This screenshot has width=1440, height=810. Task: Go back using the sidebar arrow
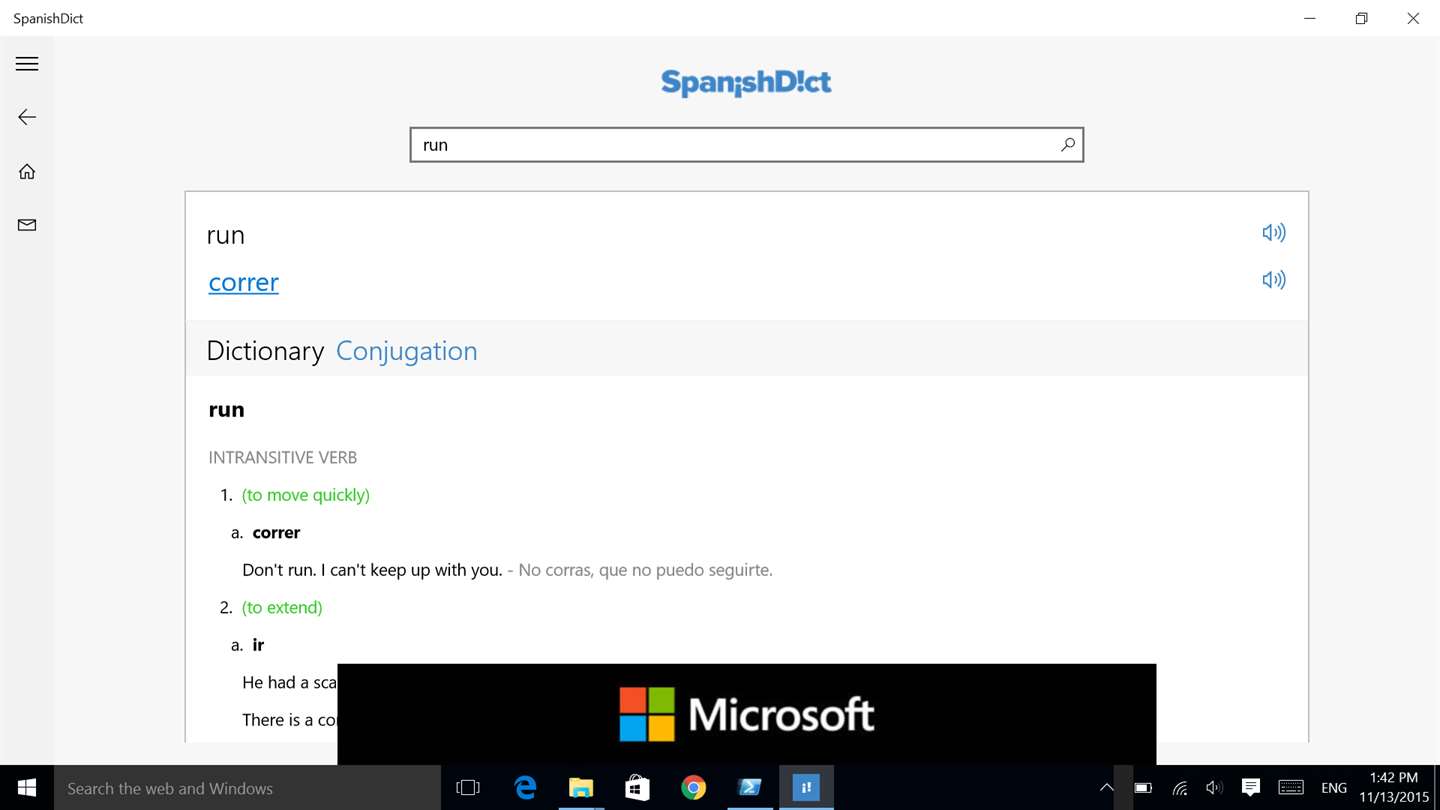tap(27, 117)
